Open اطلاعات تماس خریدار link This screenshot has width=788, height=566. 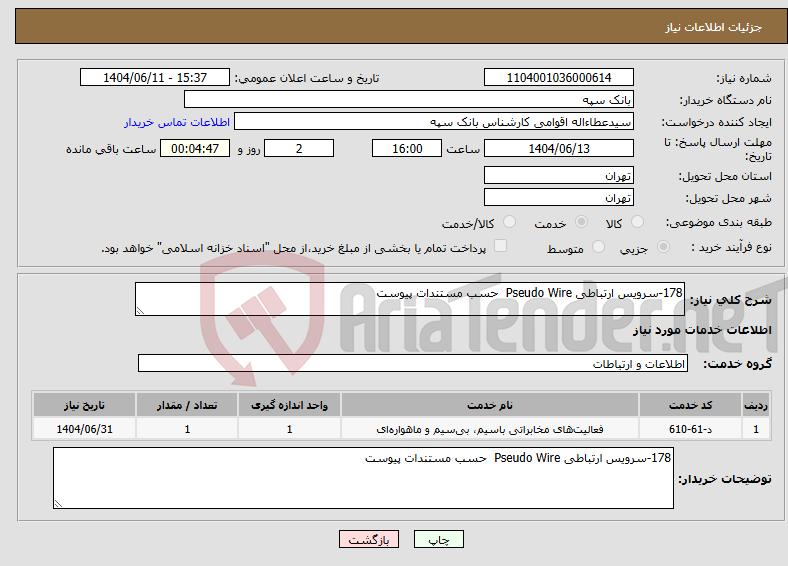pyautogui.click(x=177, y=122)
